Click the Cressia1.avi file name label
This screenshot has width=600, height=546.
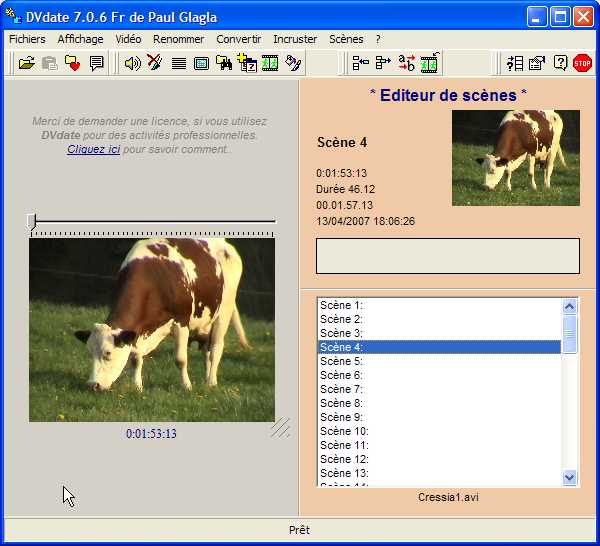[448, 497]
